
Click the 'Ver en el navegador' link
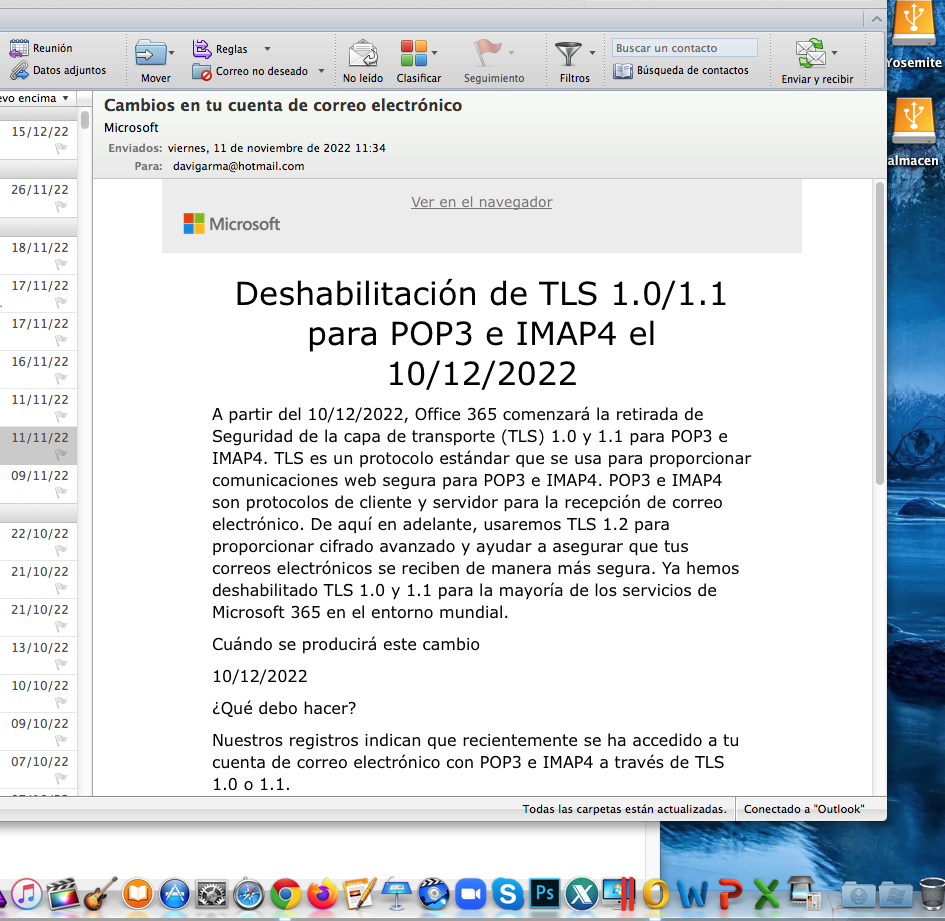(482, 202)
